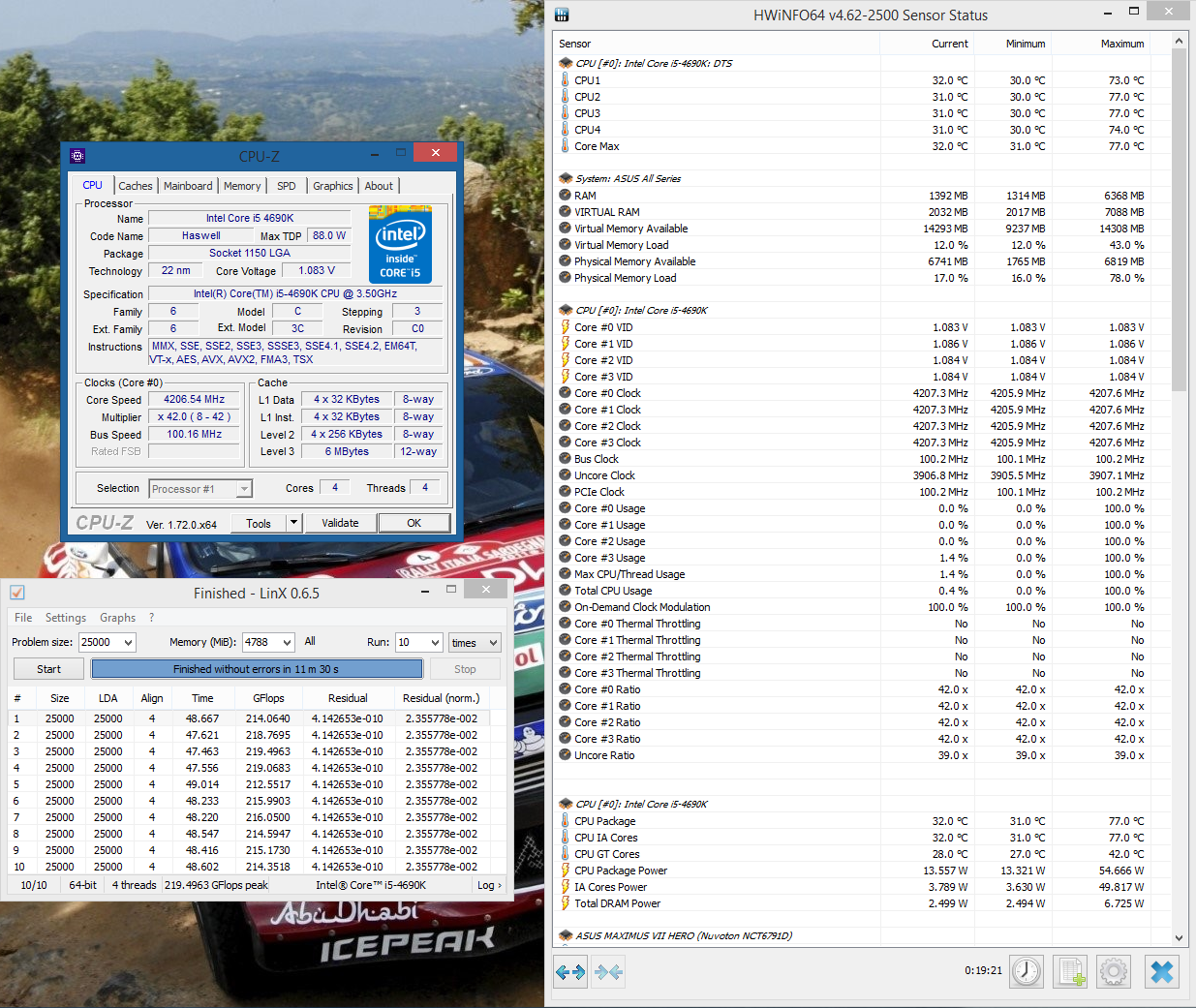Click HWiNFO expand columns arrows button
This screenshot has width=1196, height=1008.
[570, 972]
